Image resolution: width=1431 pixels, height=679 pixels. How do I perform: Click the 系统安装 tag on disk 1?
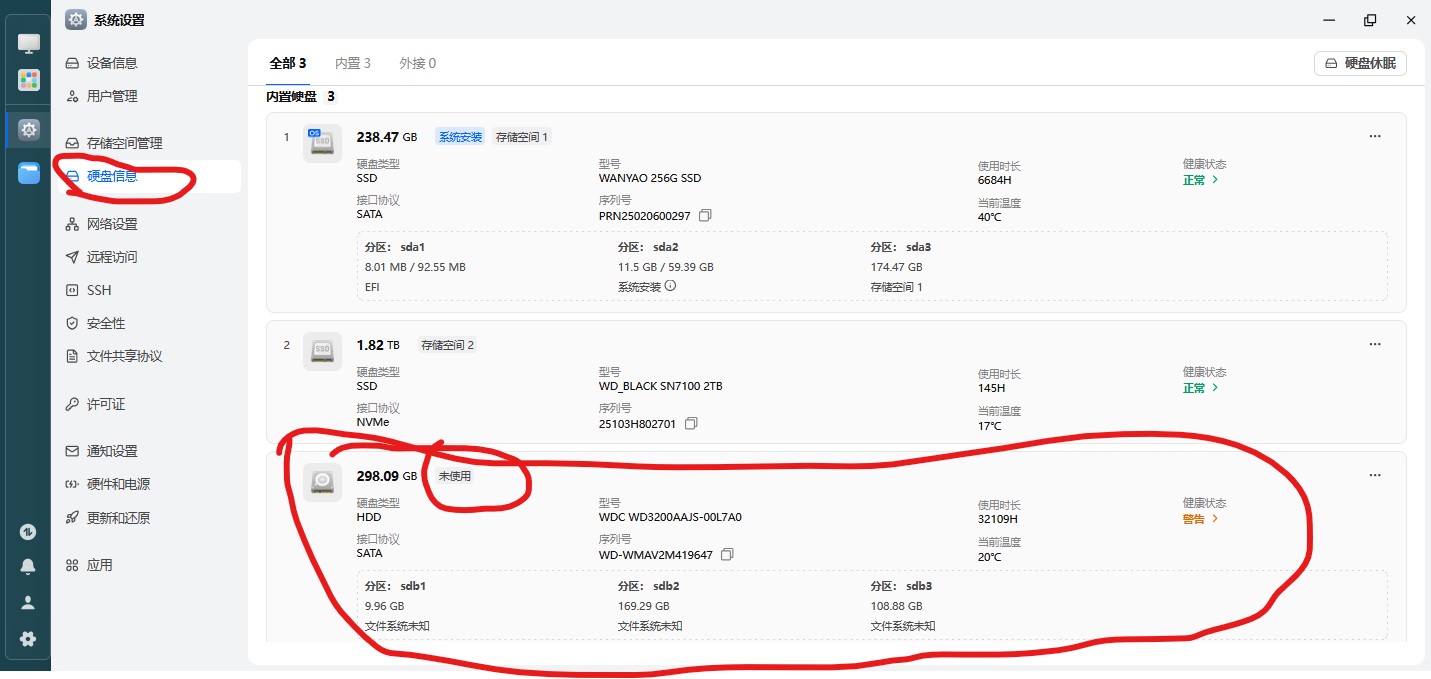point(460,137)
